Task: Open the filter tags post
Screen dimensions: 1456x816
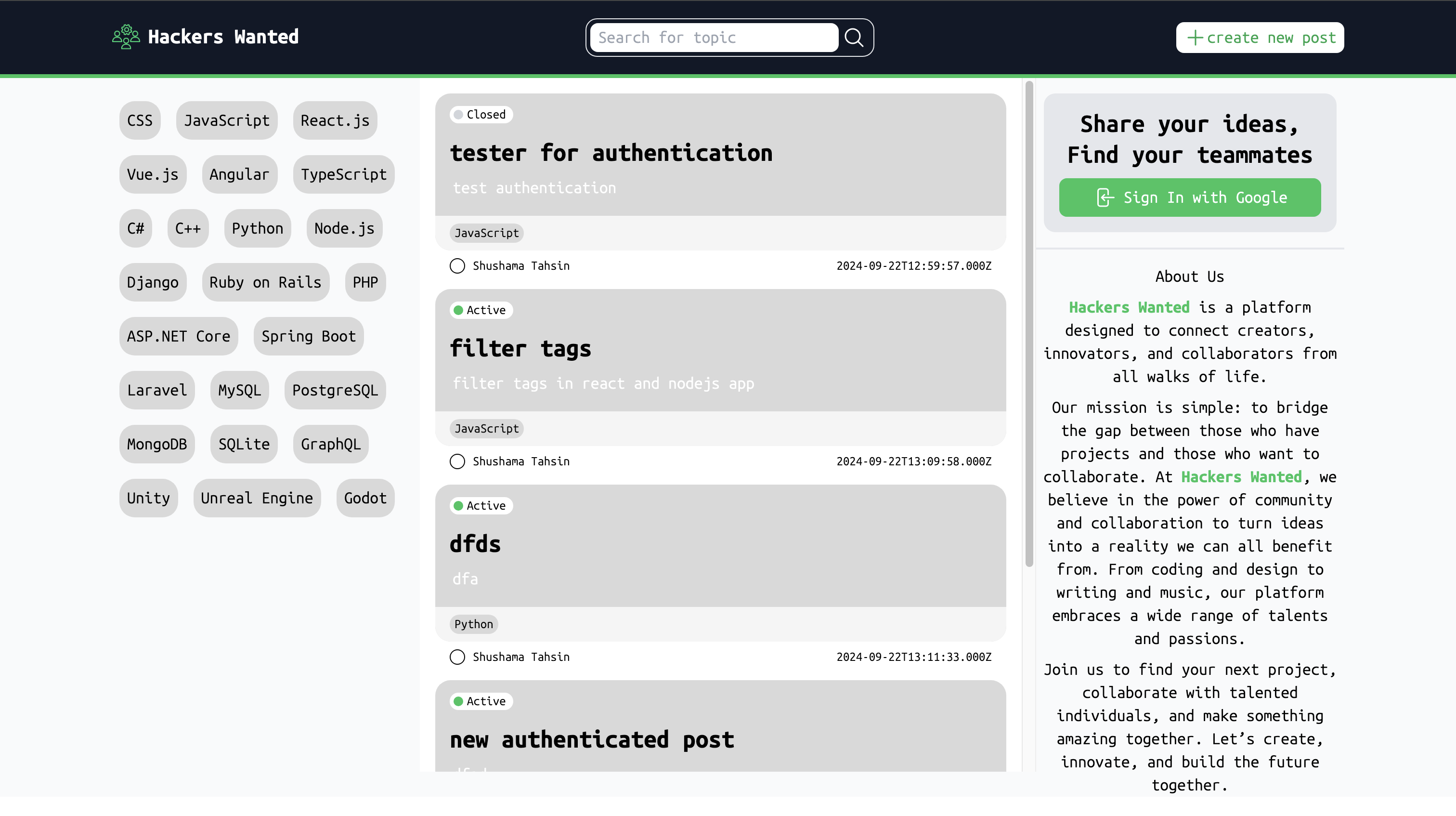Action: (x=520, y=348)
